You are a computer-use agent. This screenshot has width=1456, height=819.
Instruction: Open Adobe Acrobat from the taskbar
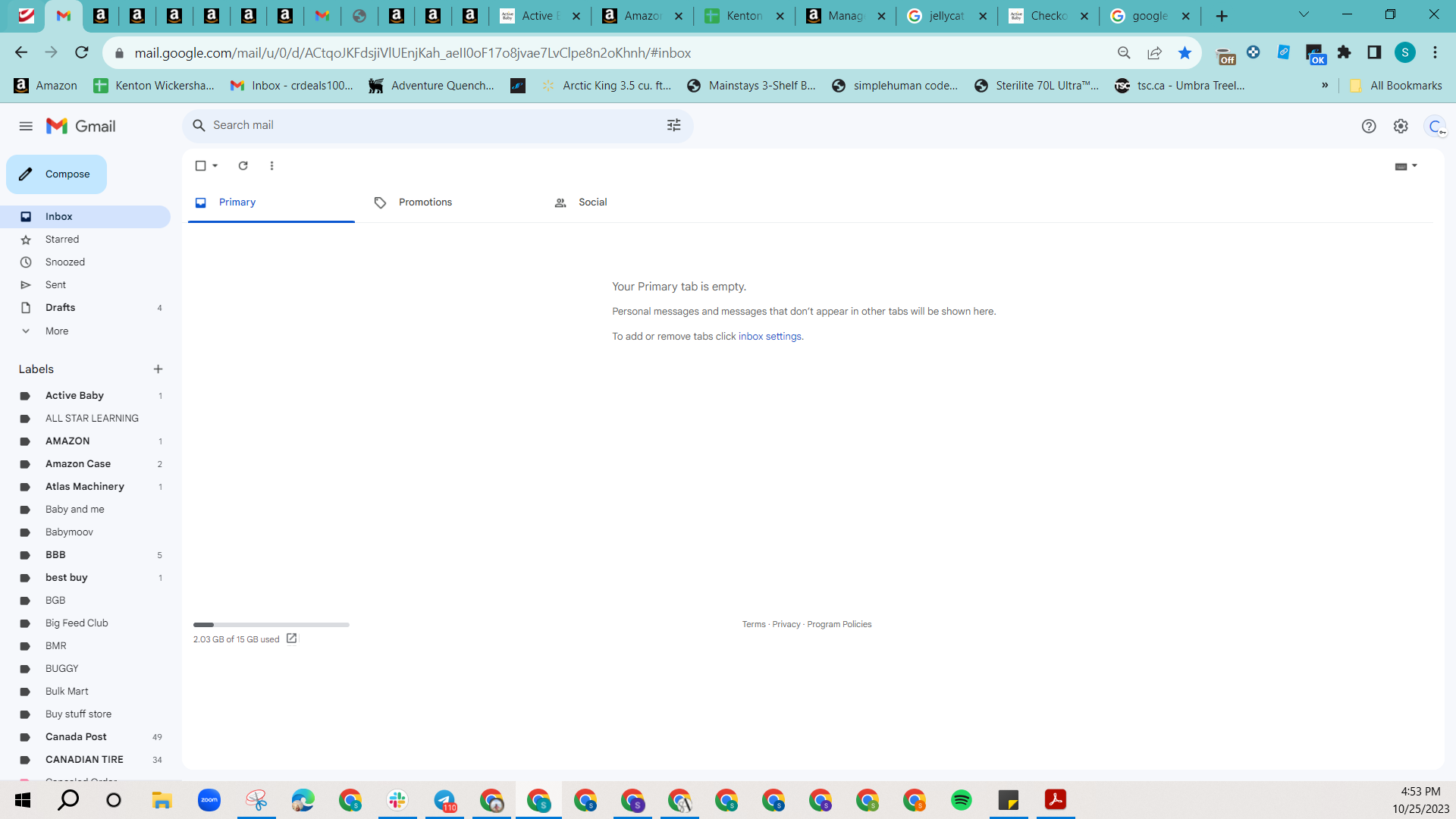1056,800
